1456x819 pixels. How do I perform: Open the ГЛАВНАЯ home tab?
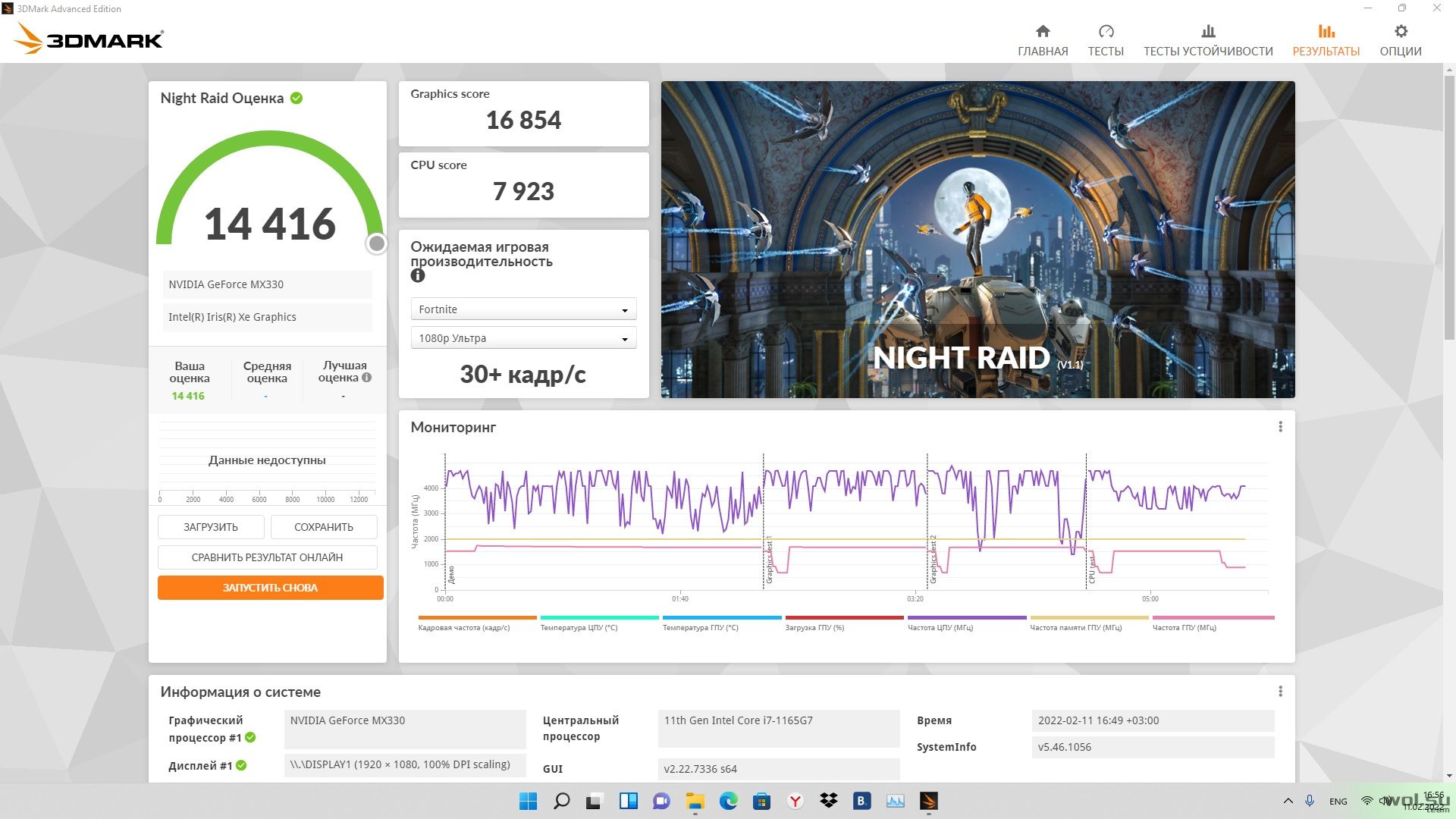[x=1043, y=40]
